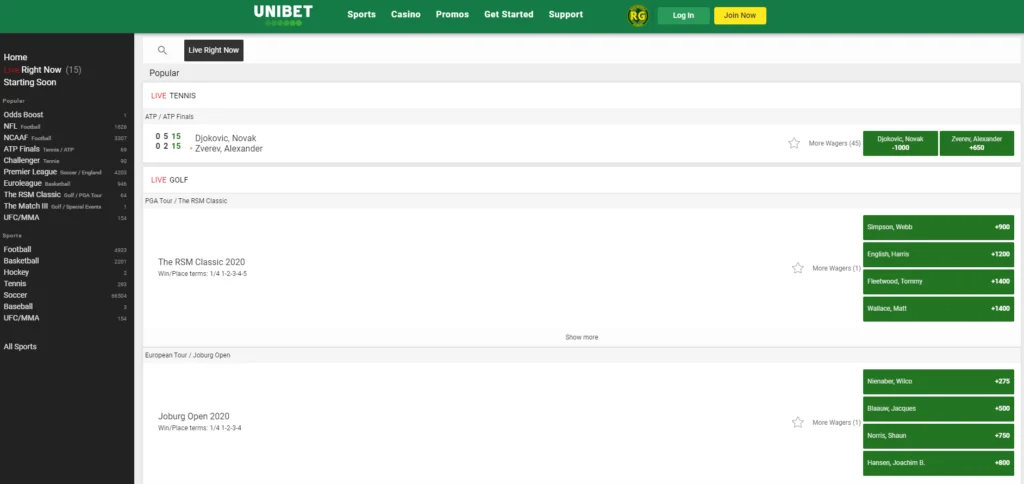
Task: Bet on English, Harris at +1200
Action: point(938,254)
